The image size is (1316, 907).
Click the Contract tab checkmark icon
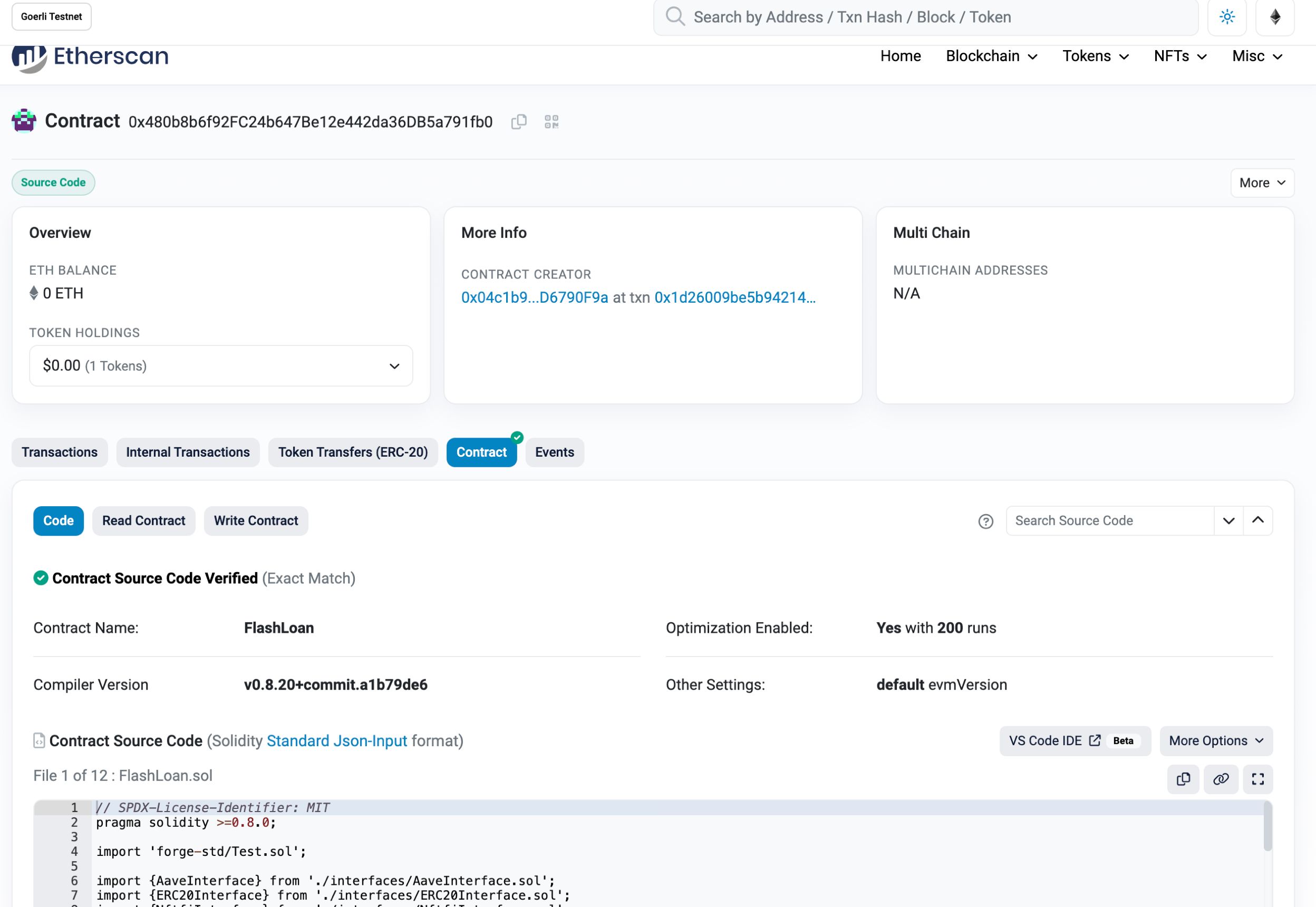click(516, 438)
